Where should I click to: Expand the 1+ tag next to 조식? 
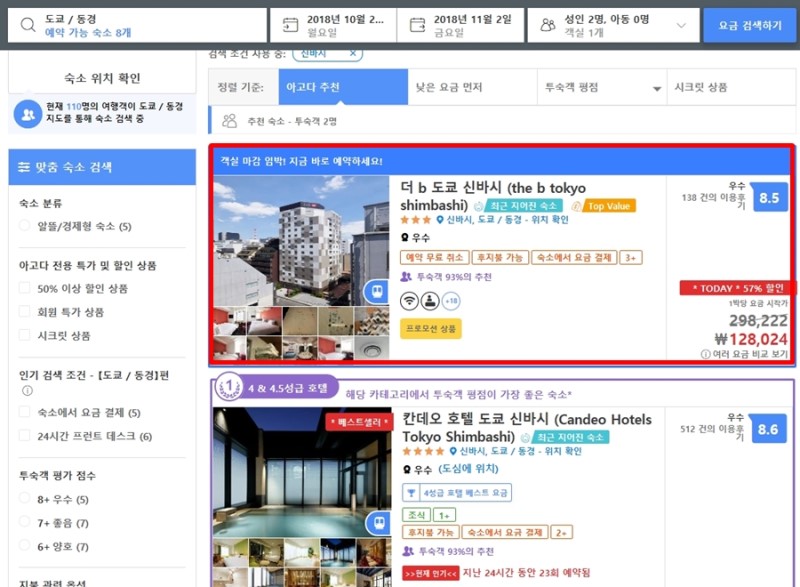click(444, 515)
